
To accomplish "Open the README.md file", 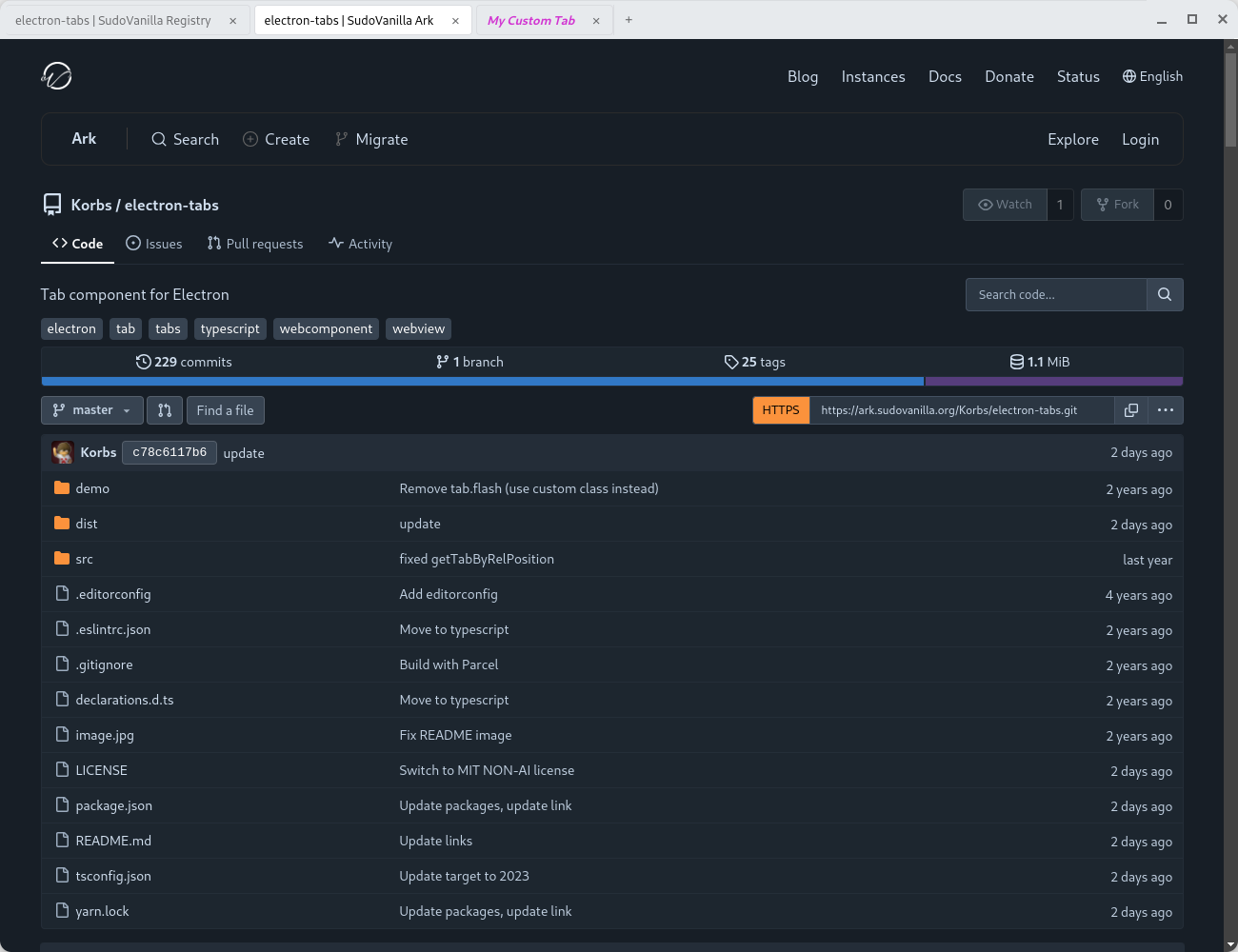I will (113, 841).
